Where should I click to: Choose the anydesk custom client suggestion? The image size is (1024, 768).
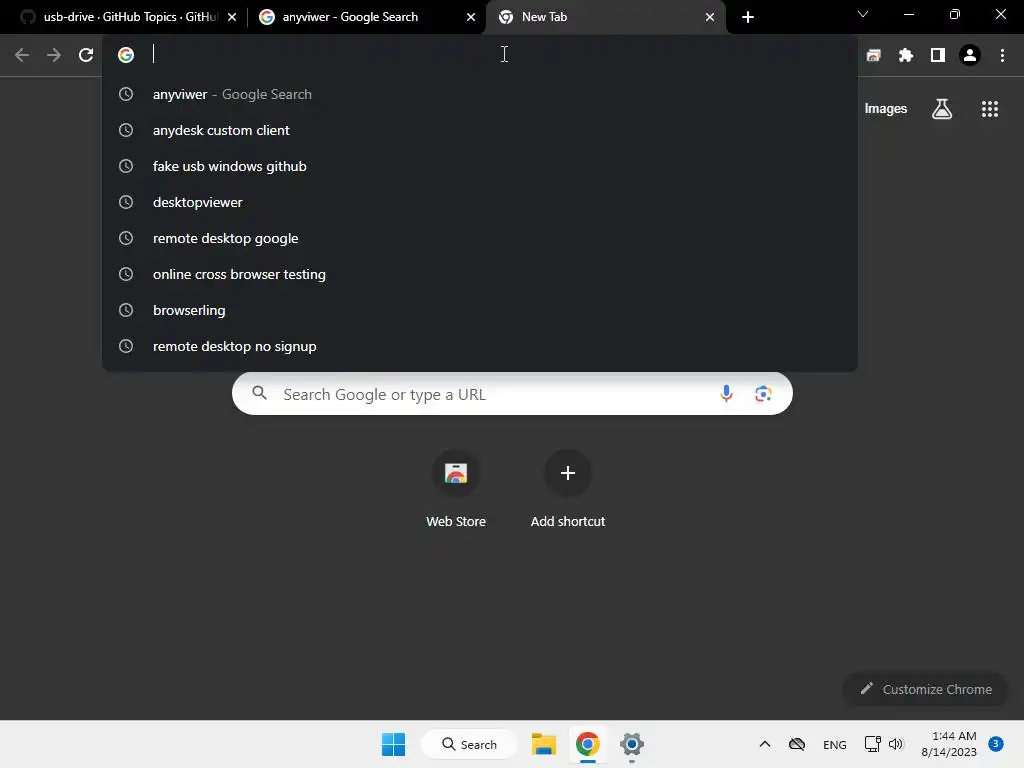(x=480, y=130)
